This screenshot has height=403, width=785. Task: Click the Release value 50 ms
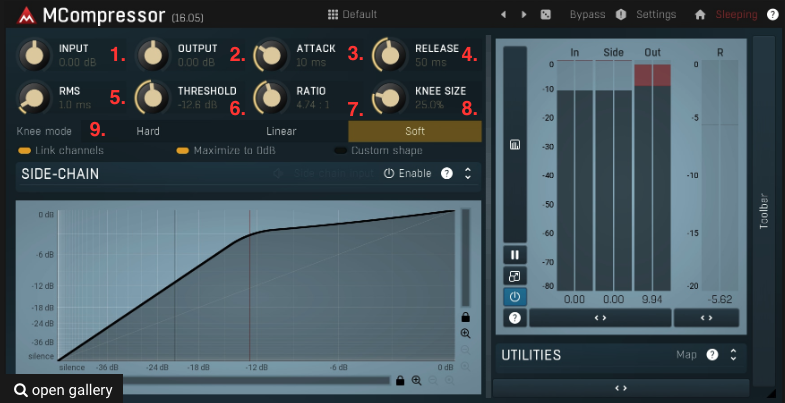tap(431, 63)
